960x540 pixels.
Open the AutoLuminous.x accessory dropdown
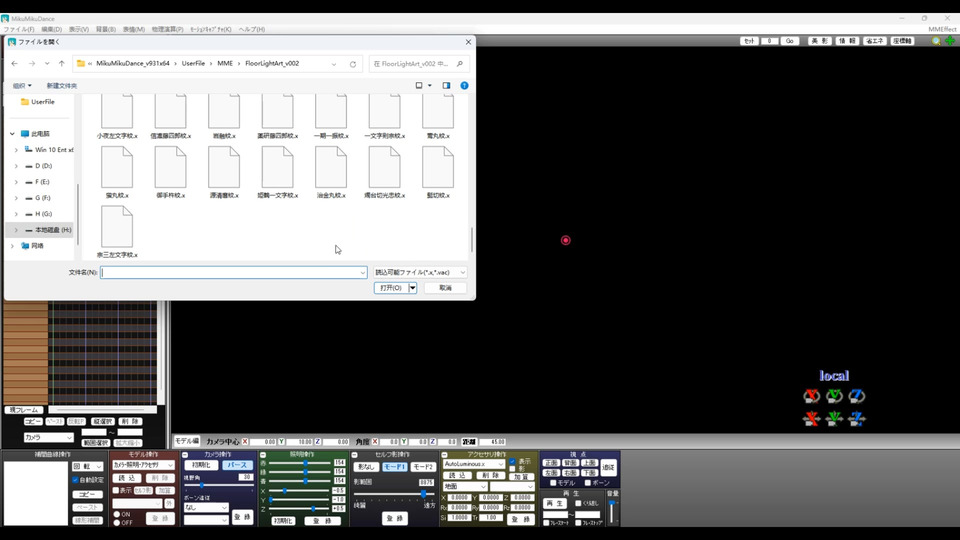473,464
